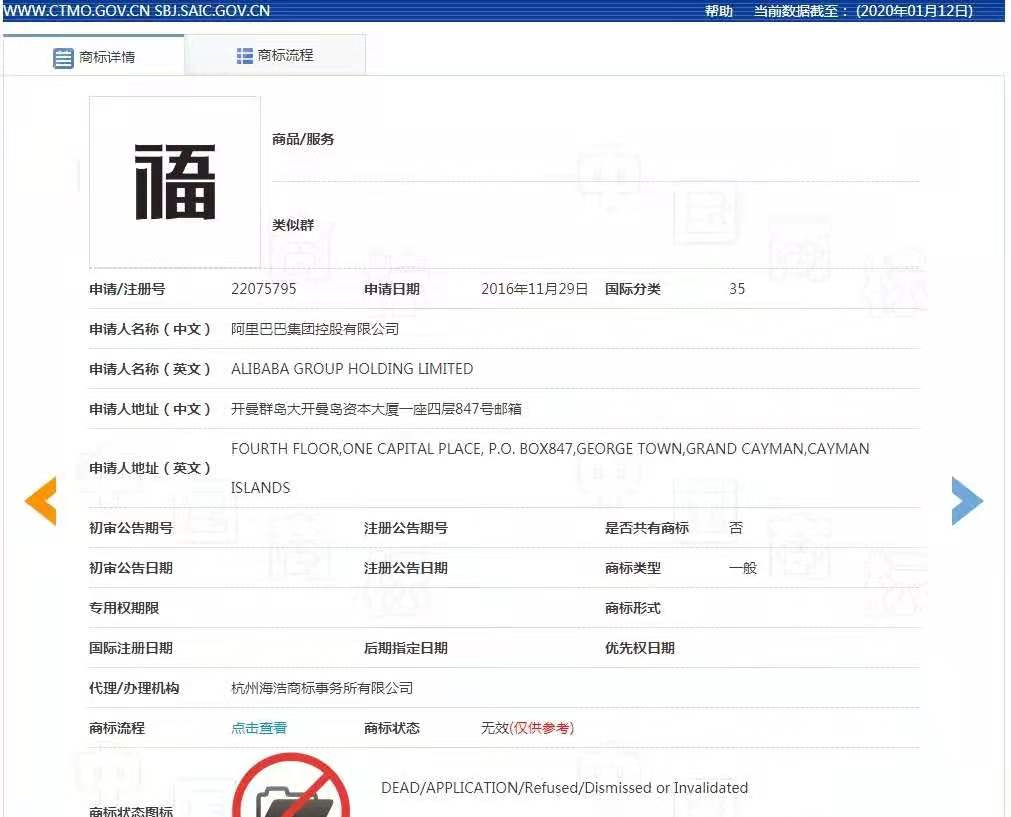Select the English address starting FOURTH FLOOR

click(550, 449)
